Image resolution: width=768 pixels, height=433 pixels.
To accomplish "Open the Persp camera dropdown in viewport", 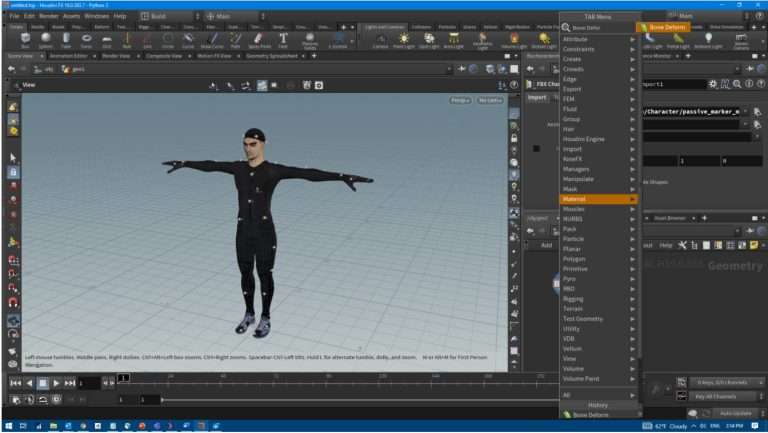I will (460, 100).
